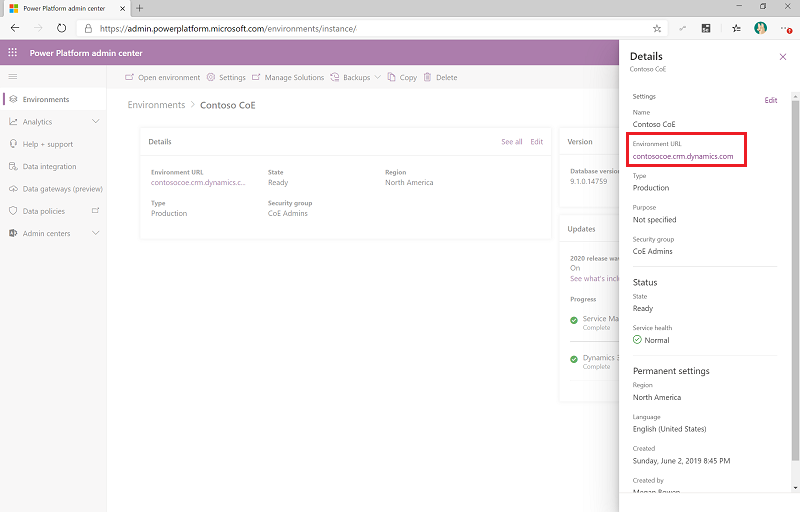Click the browser address bar URL
800x512 pixels.
[x=228, y=29]
